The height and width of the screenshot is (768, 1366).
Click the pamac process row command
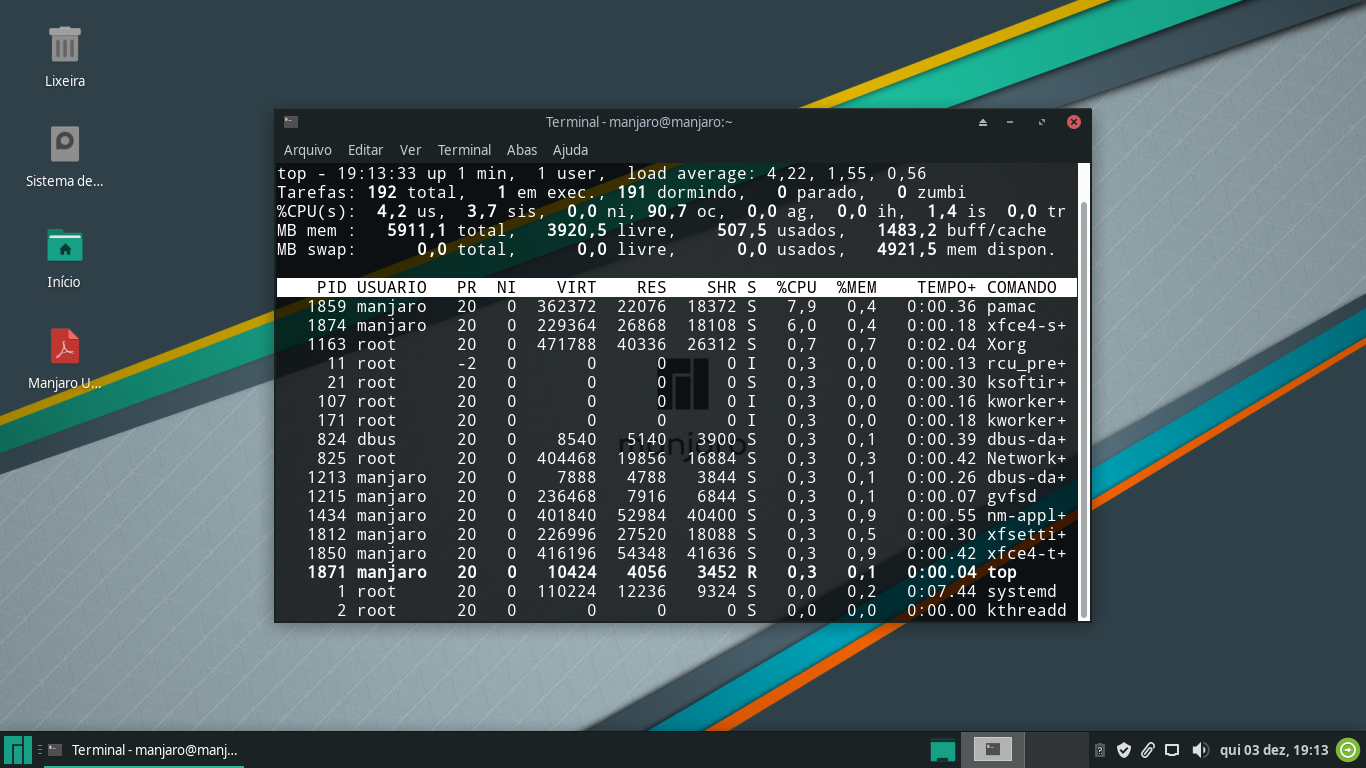click(x=1012, y=307)
